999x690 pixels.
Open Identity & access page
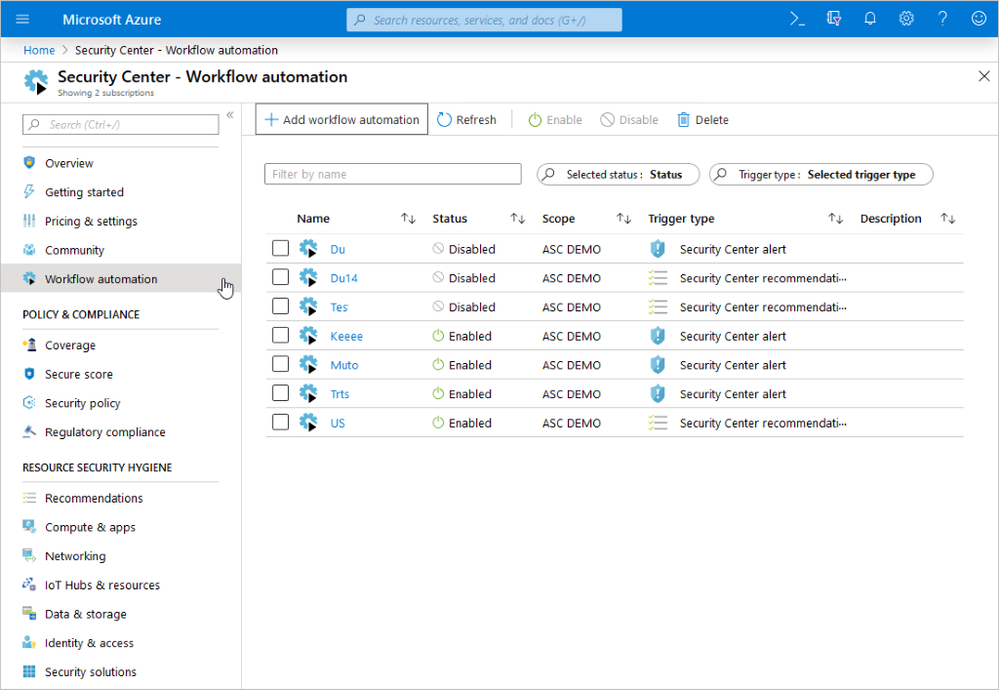pos(89,643)
